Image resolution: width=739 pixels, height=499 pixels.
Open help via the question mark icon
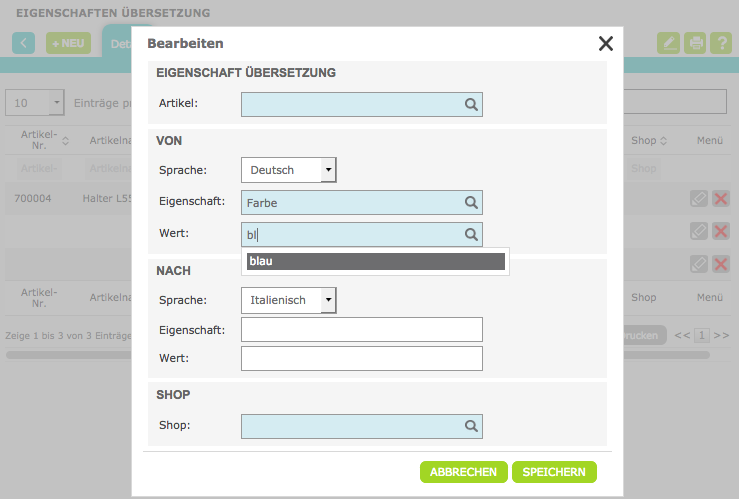[x=722, y=43]
